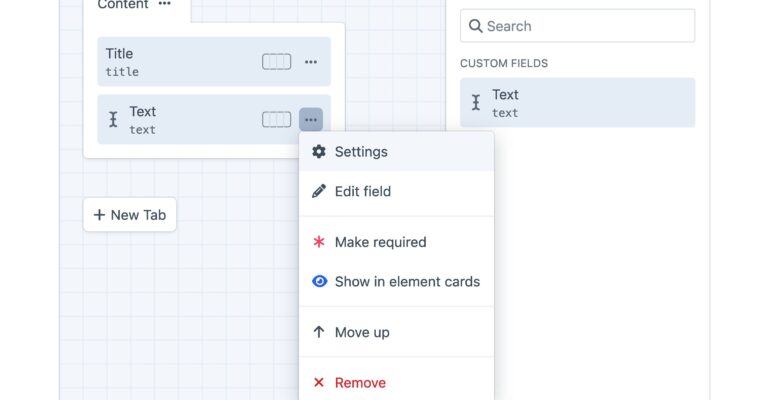Open the Content tab ellipsis menu
Image resolution: width=770 pixels, height=400 pixels.
pyautogui.click(x=165, y=4)
